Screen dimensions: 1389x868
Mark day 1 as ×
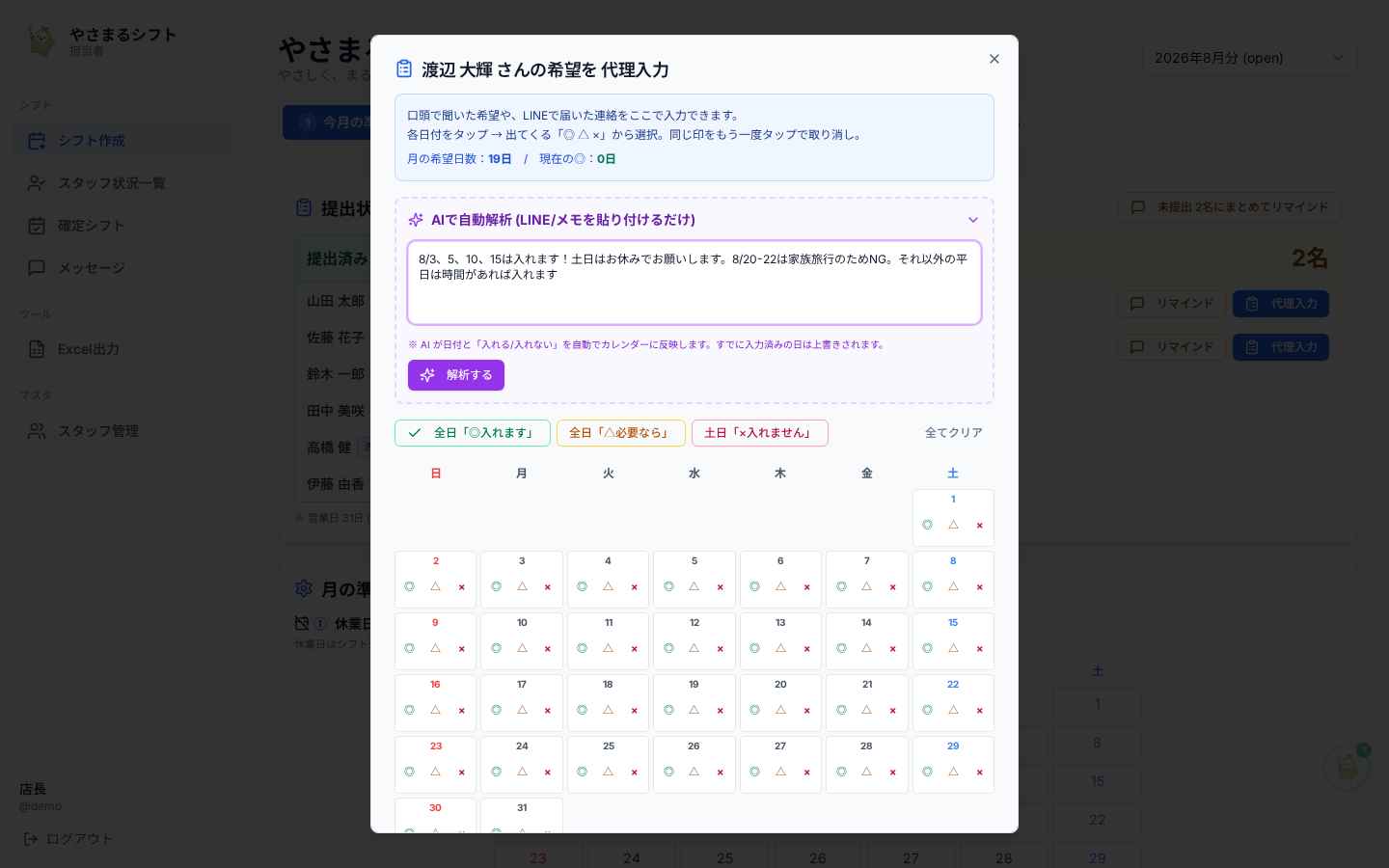(979, 525)
